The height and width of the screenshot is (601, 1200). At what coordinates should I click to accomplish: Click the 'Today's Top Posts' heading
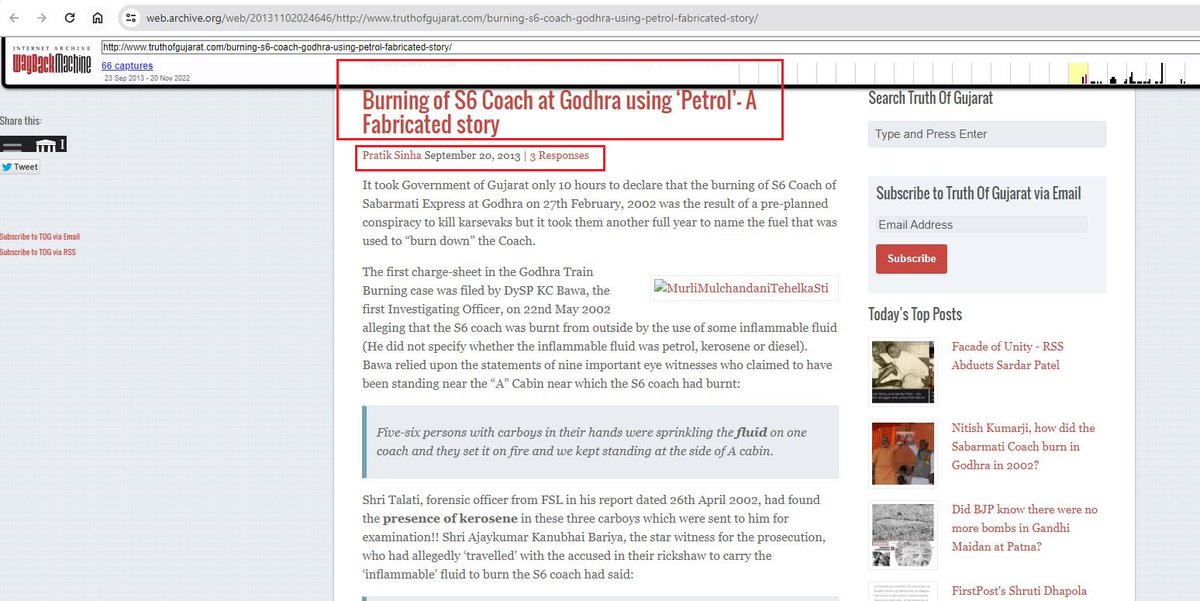[915, 314]
